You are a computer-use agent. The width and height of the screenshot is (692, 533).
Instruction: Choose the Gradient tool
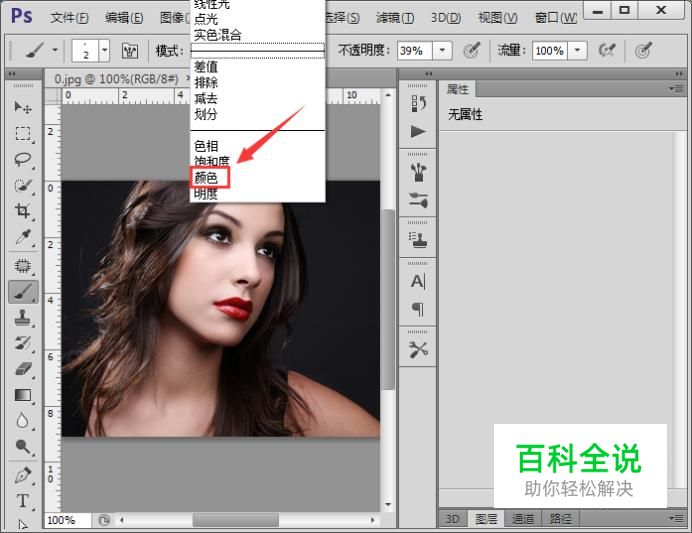coord(22,395)
